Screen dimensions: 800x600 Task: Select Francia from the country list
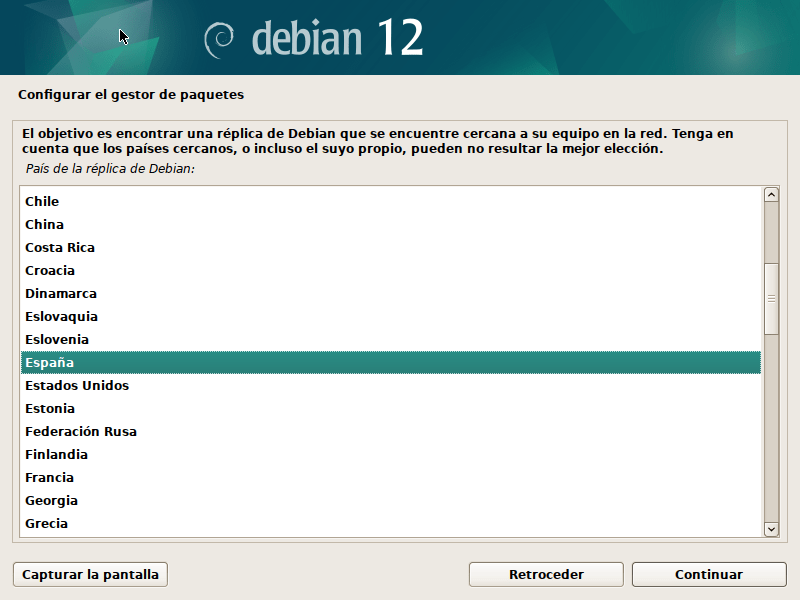pos(391,477)
